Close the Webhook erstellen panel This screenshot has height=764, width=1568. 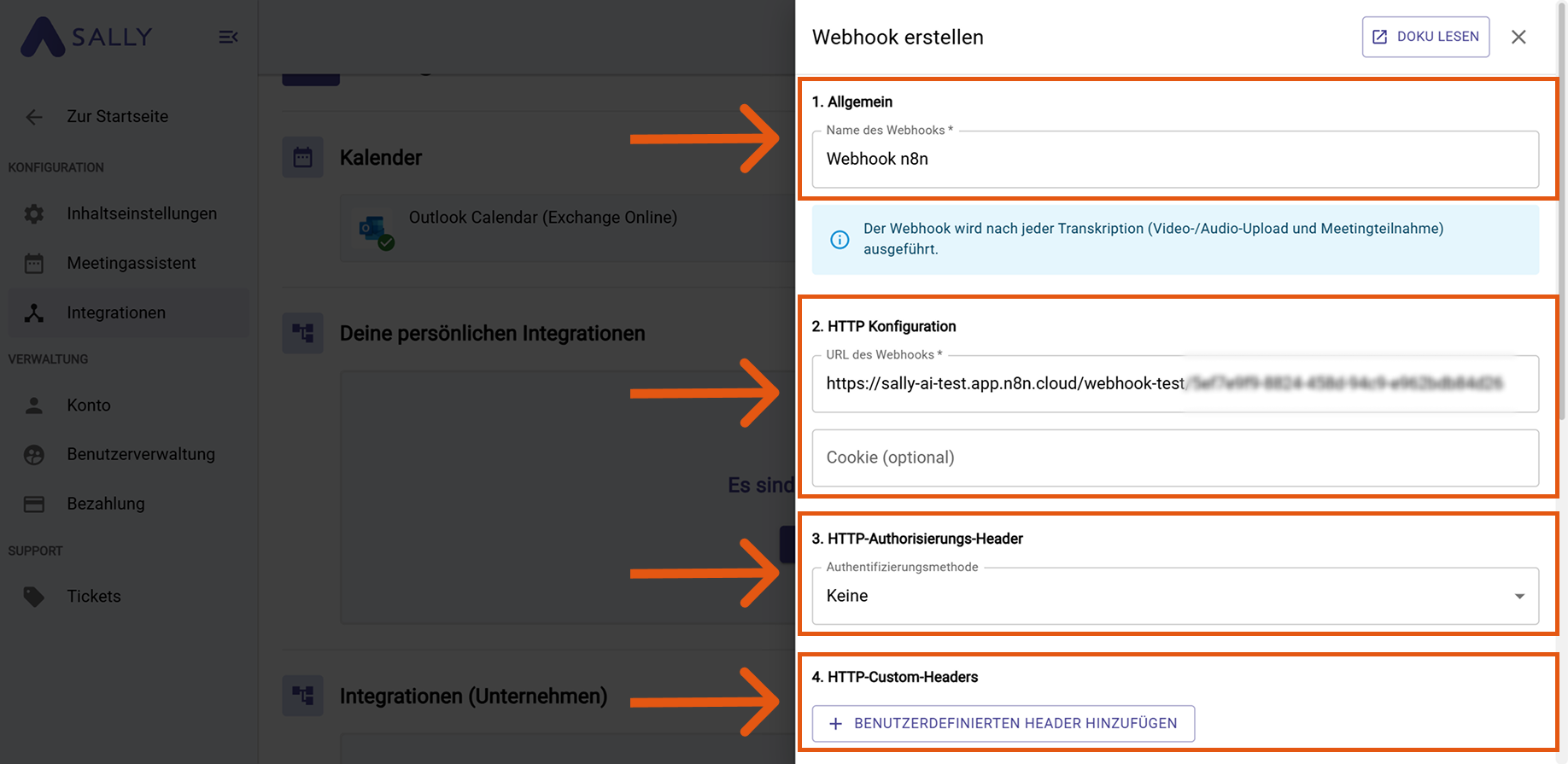point(1518,37)
